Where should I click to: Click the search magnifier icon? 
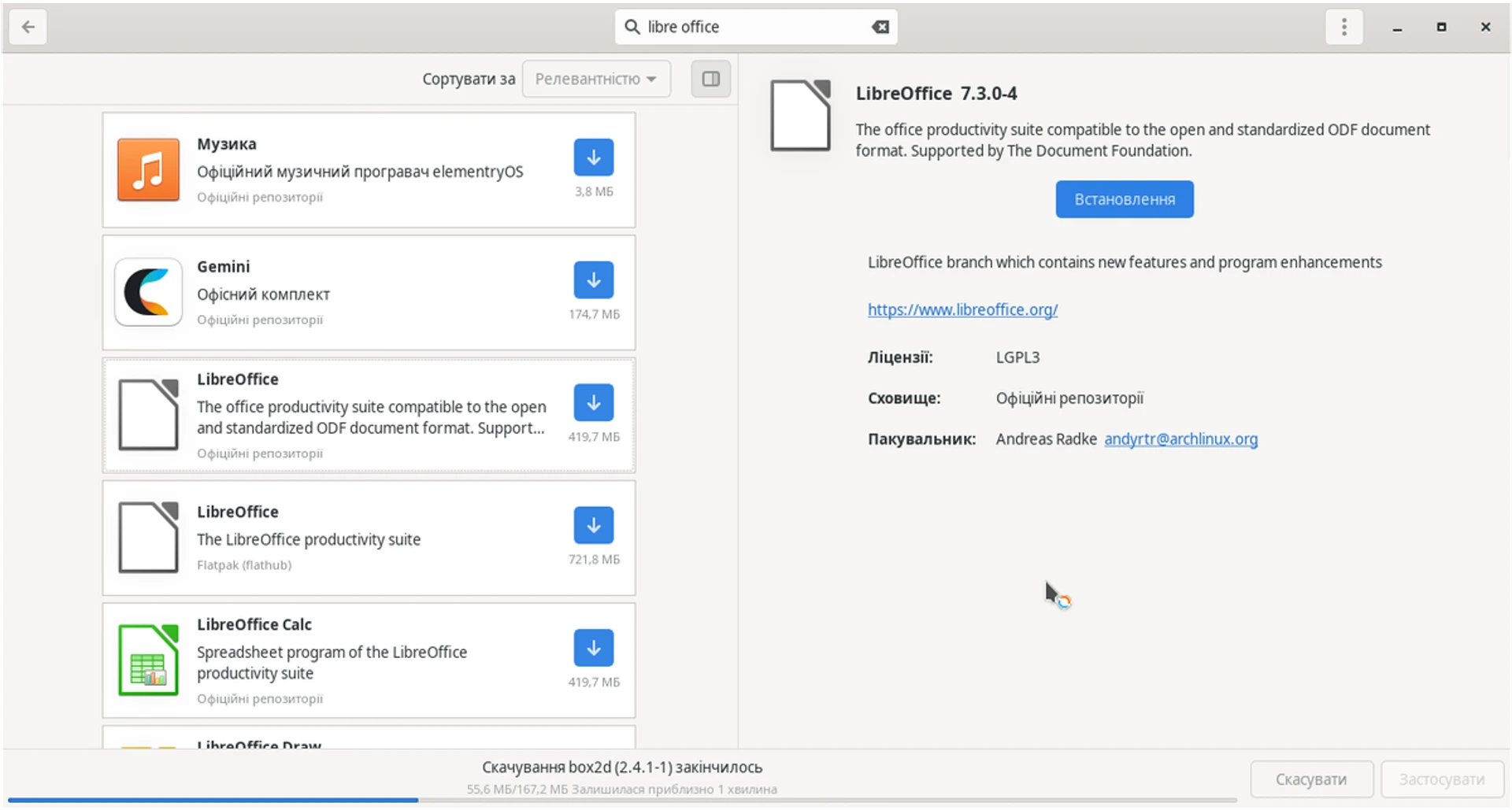[x=632, y=28]
